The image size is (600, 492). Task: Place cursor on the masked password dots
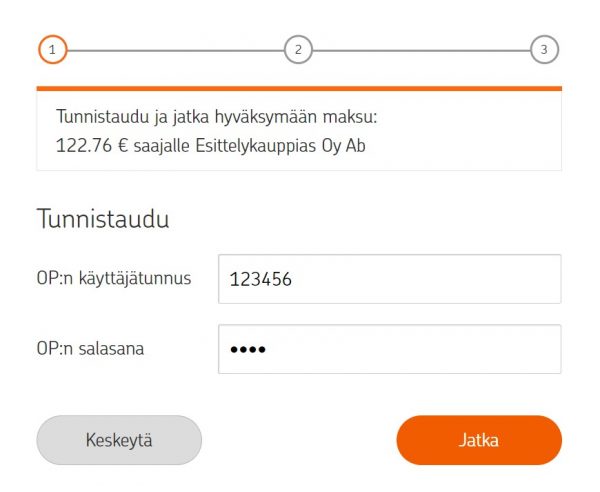pyautogui.click(x=248, y=349)
